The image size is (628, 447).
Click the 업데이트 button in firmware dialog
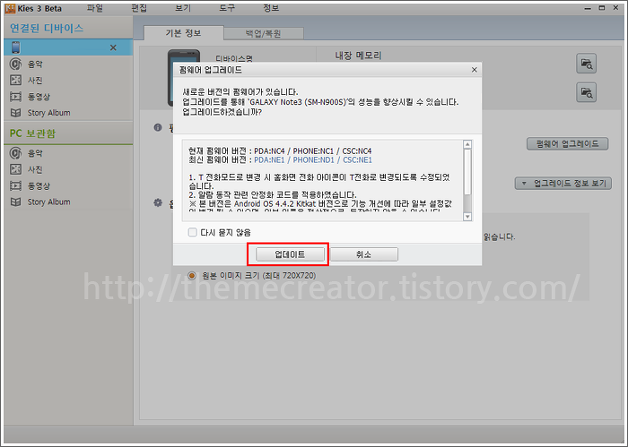[x=290, y=254]
